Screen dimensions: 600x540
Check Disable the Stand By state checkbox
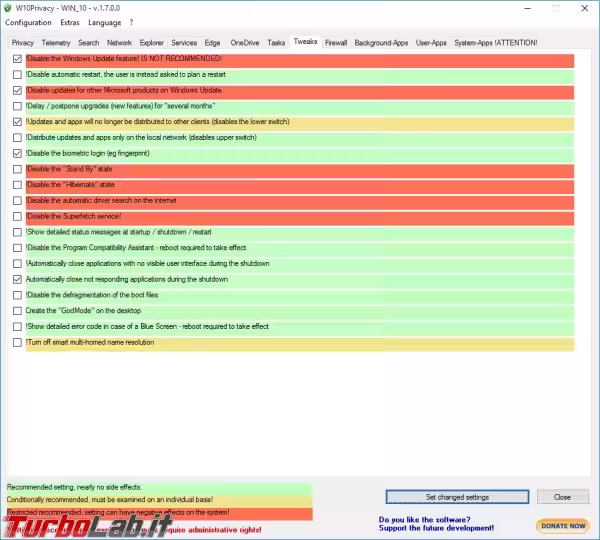[x=17, y=169]
